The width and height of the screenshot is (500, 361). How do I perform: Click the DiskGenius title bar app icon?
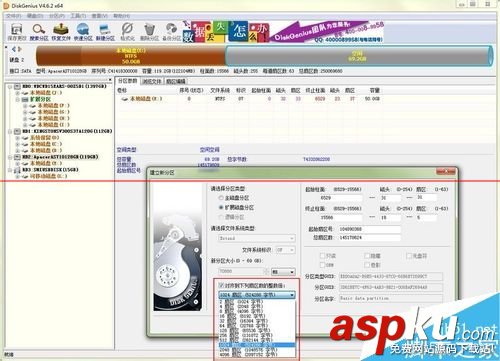tap(6, 6)
